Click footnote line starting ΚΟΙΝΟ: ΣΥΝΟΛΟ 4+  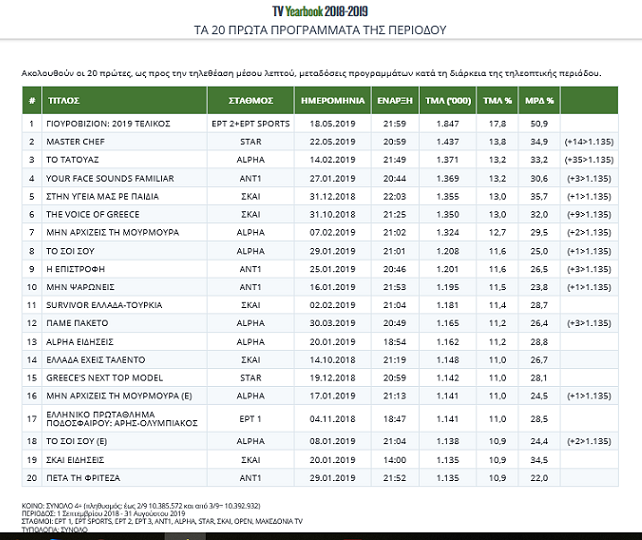click(141, 506)
